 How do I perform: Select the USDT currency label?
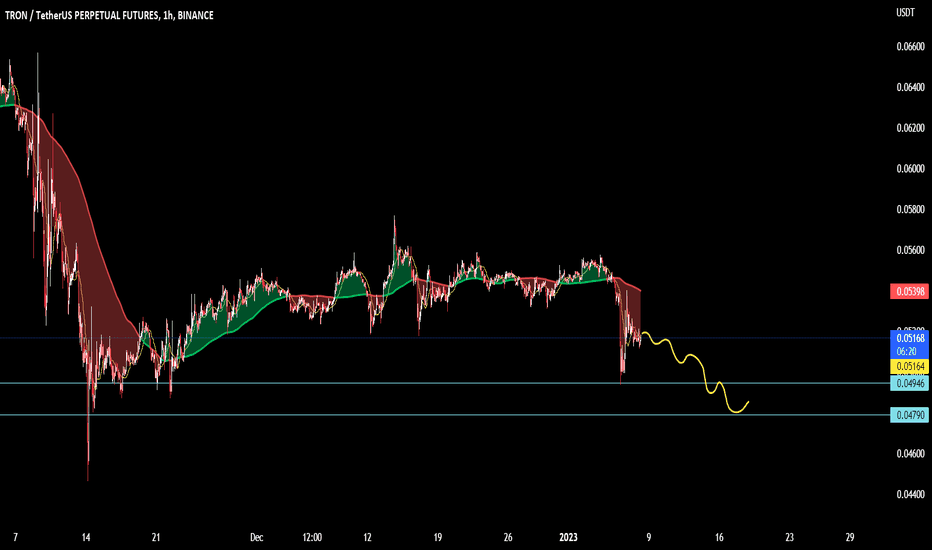coord(905,12)
